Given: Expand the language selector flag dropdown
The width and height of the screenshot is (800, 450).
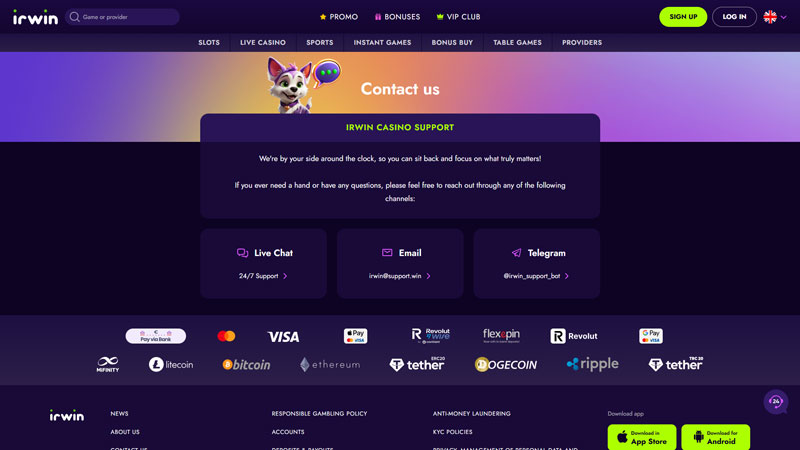Looking at the screenshot, I should coord(774,17).
